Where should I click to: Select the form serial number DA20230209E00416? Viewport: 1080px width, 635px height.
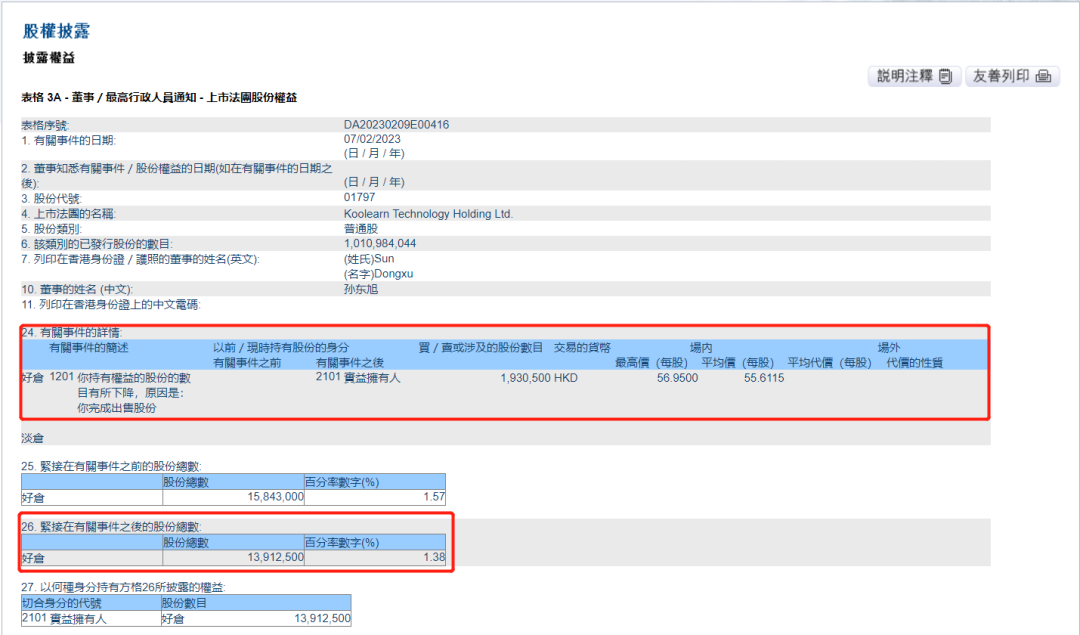tap(396, 125)
